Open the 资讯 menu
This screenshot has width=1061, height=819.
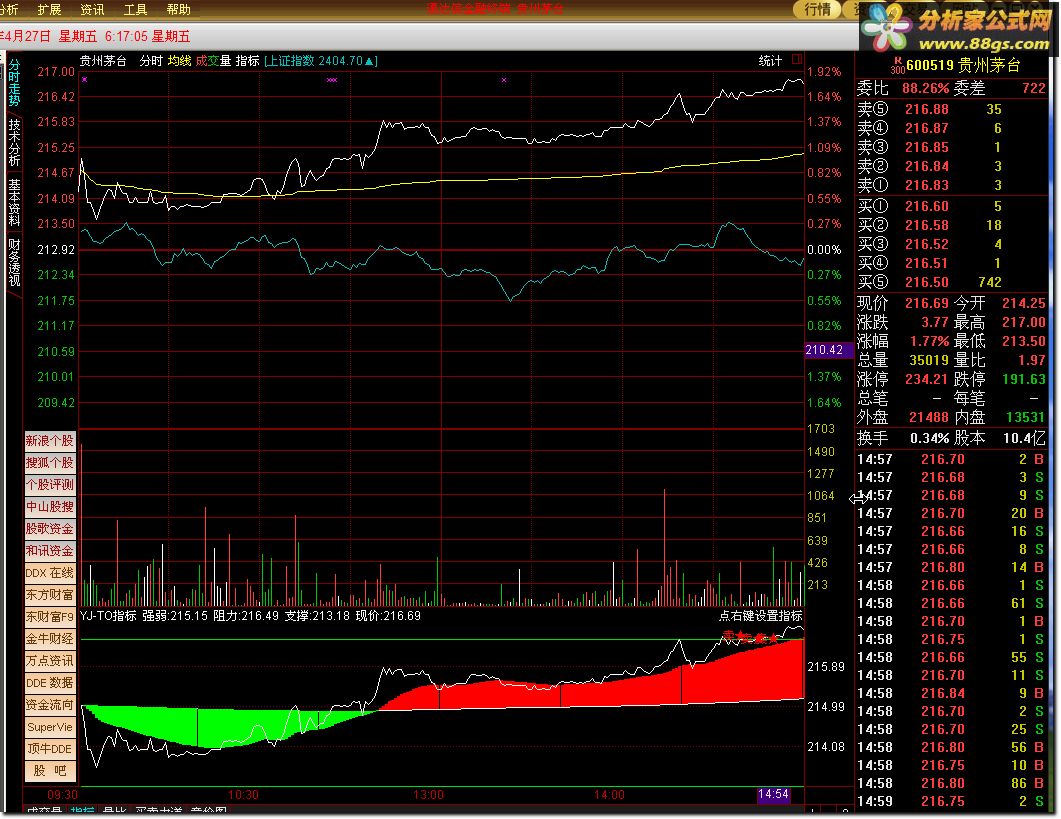[92, 9]
